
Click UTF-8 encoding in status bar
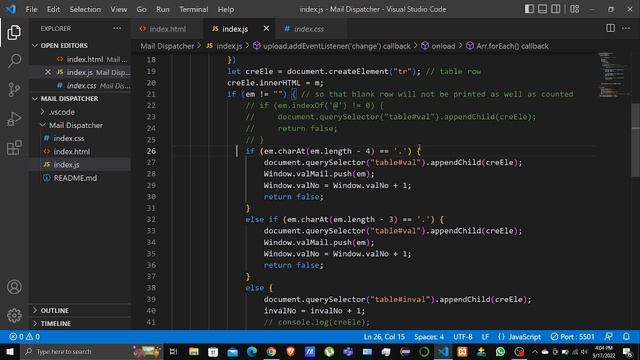tap(462, 337)
